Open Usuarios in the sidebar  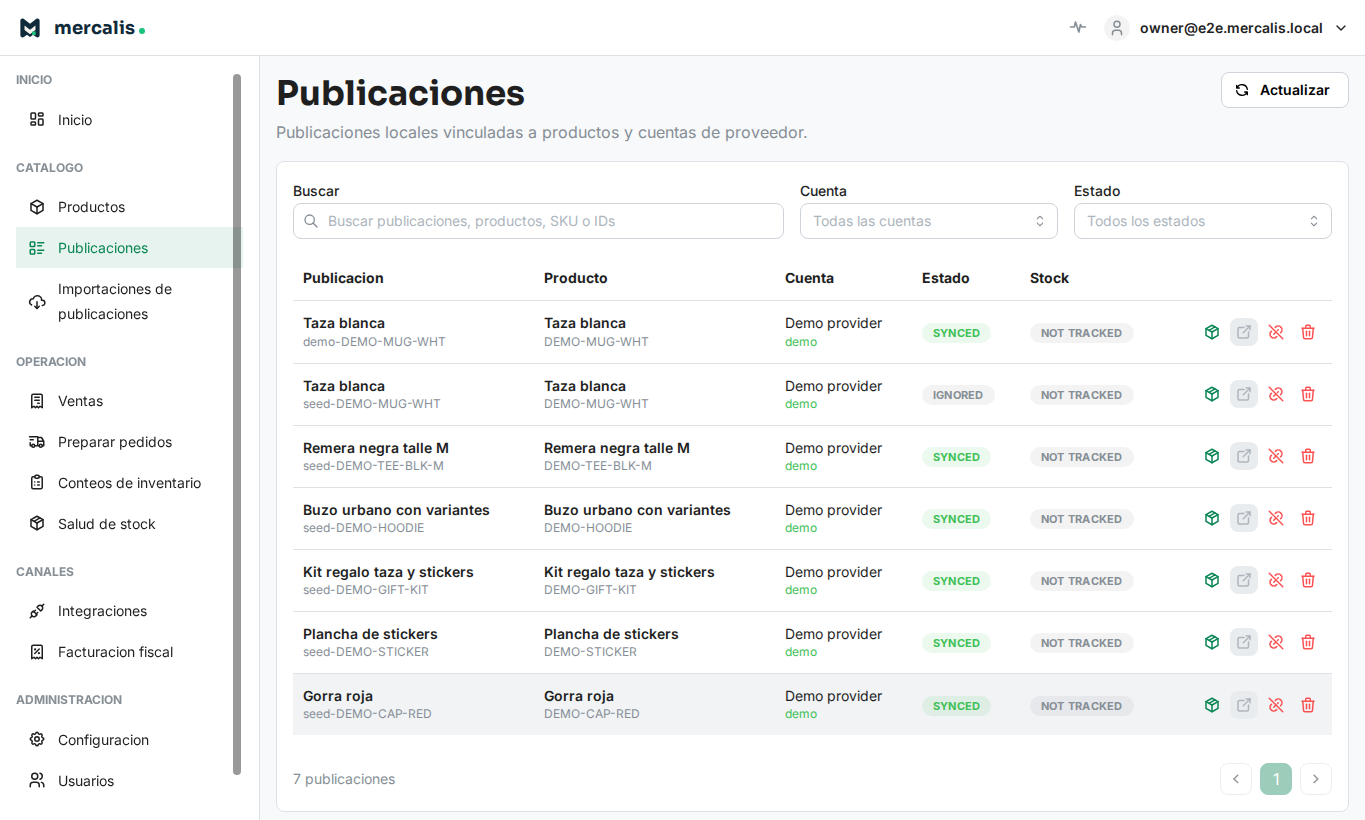tap(128, 781)
